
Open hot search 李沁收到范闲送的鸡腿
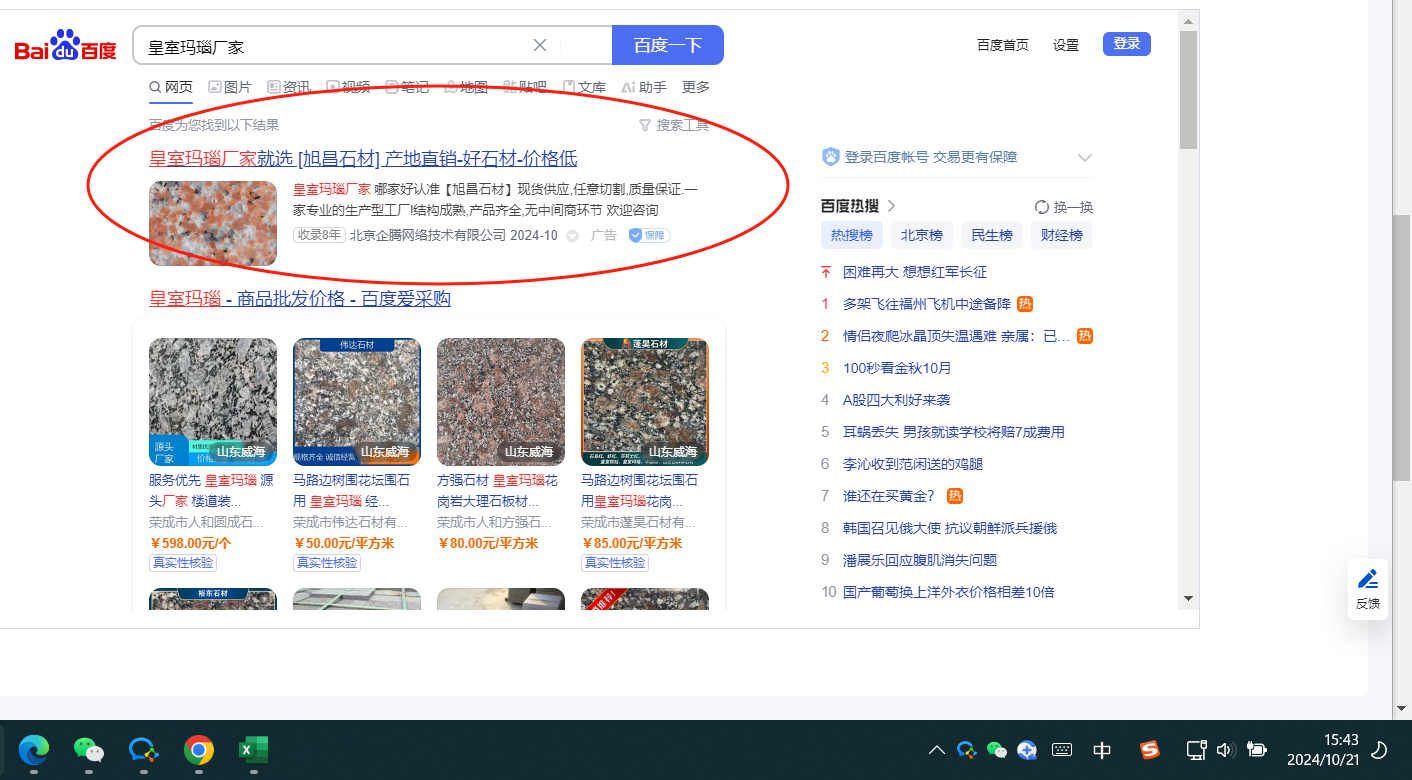[x=913, y=464]
